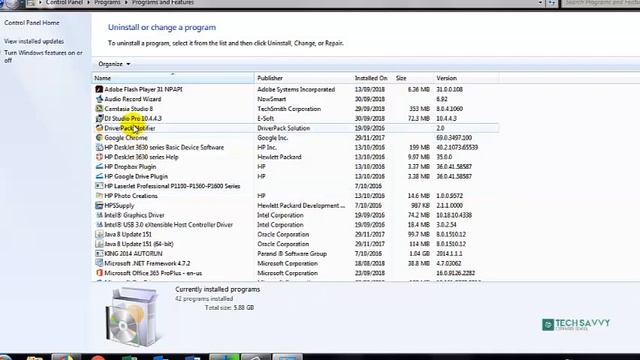The width and height of the screenshot is (640, 360).
Task: Click the HP Photo Creations icon
Action: point(99,196)
